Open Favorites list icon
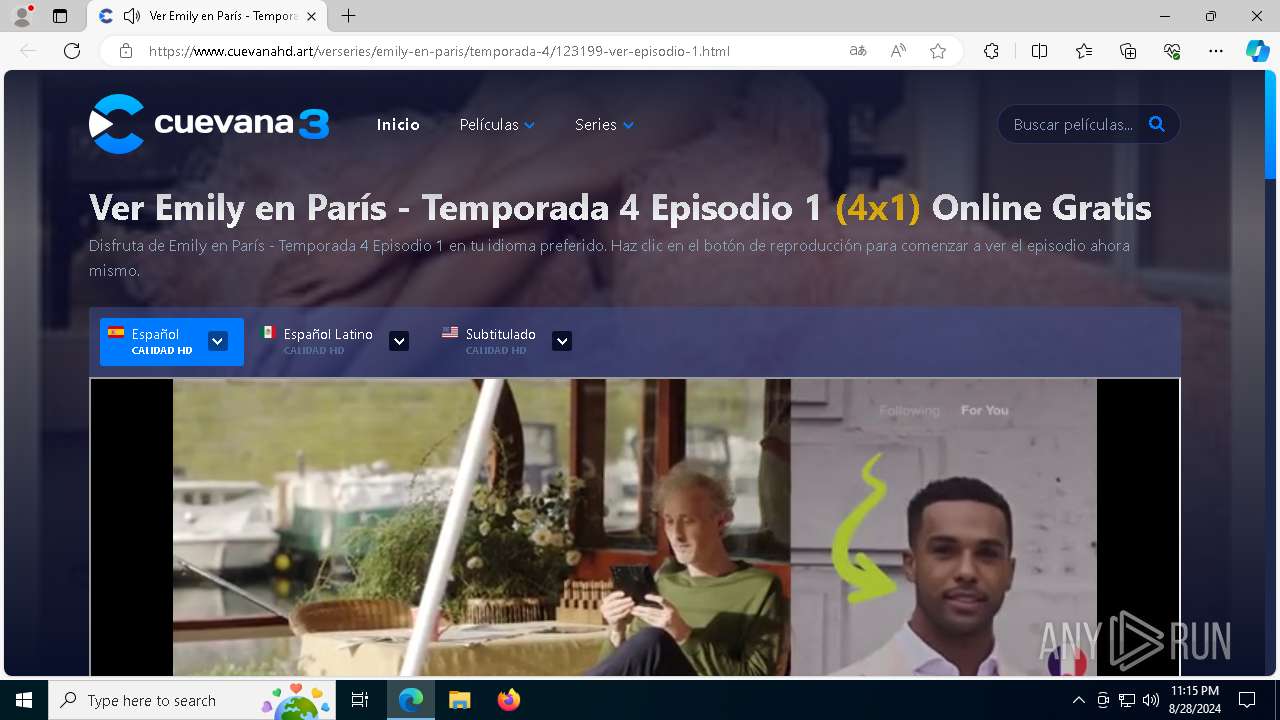Viewport: 1280px width, 720px height. (1084, 51)
